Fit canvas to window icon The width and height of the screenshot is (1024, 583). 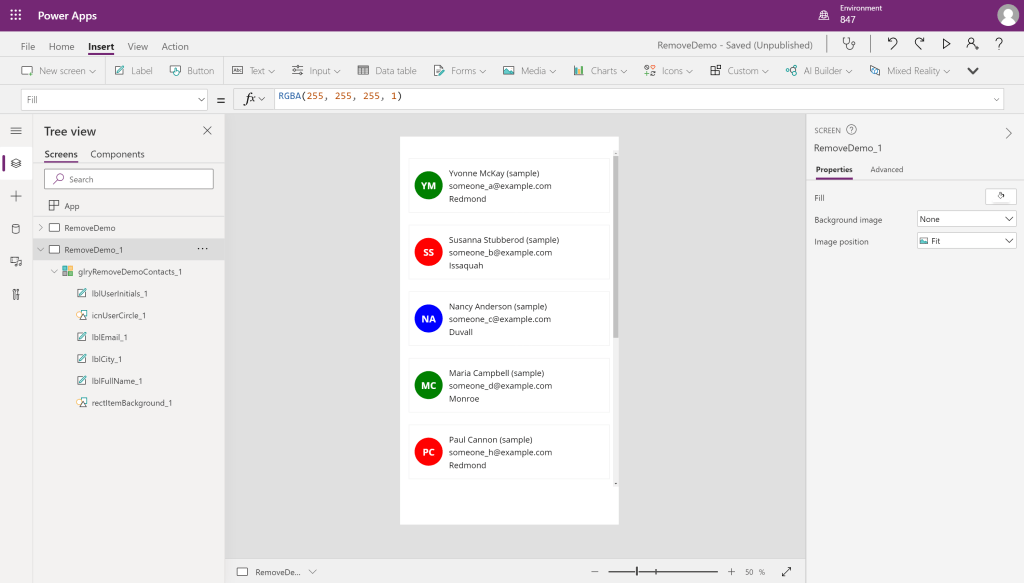(786, 572)
